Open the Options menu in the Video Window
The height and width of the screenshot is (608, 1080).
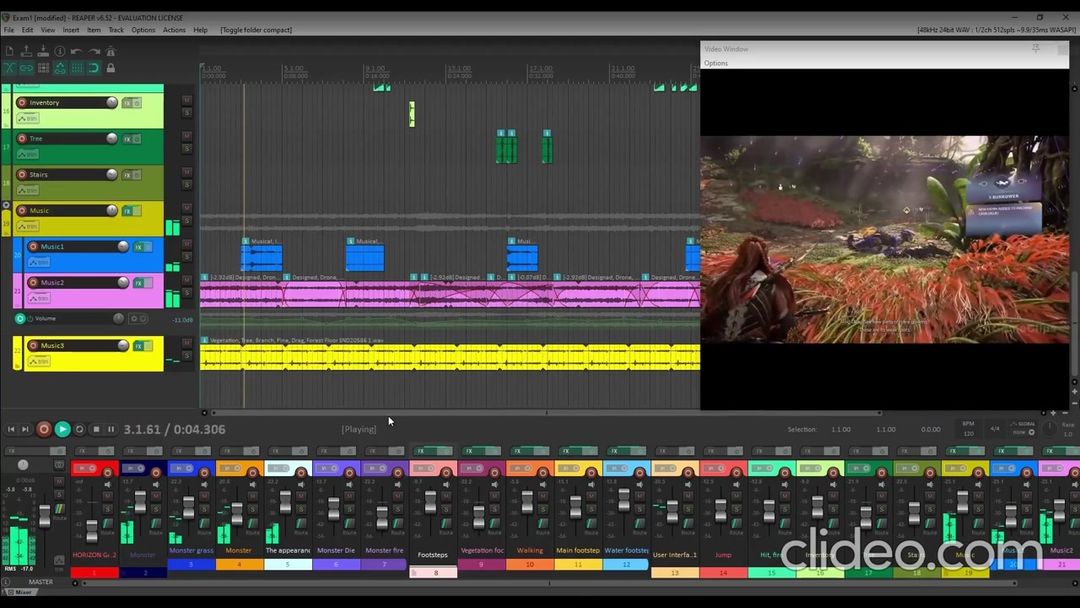(x=716, y=63)
